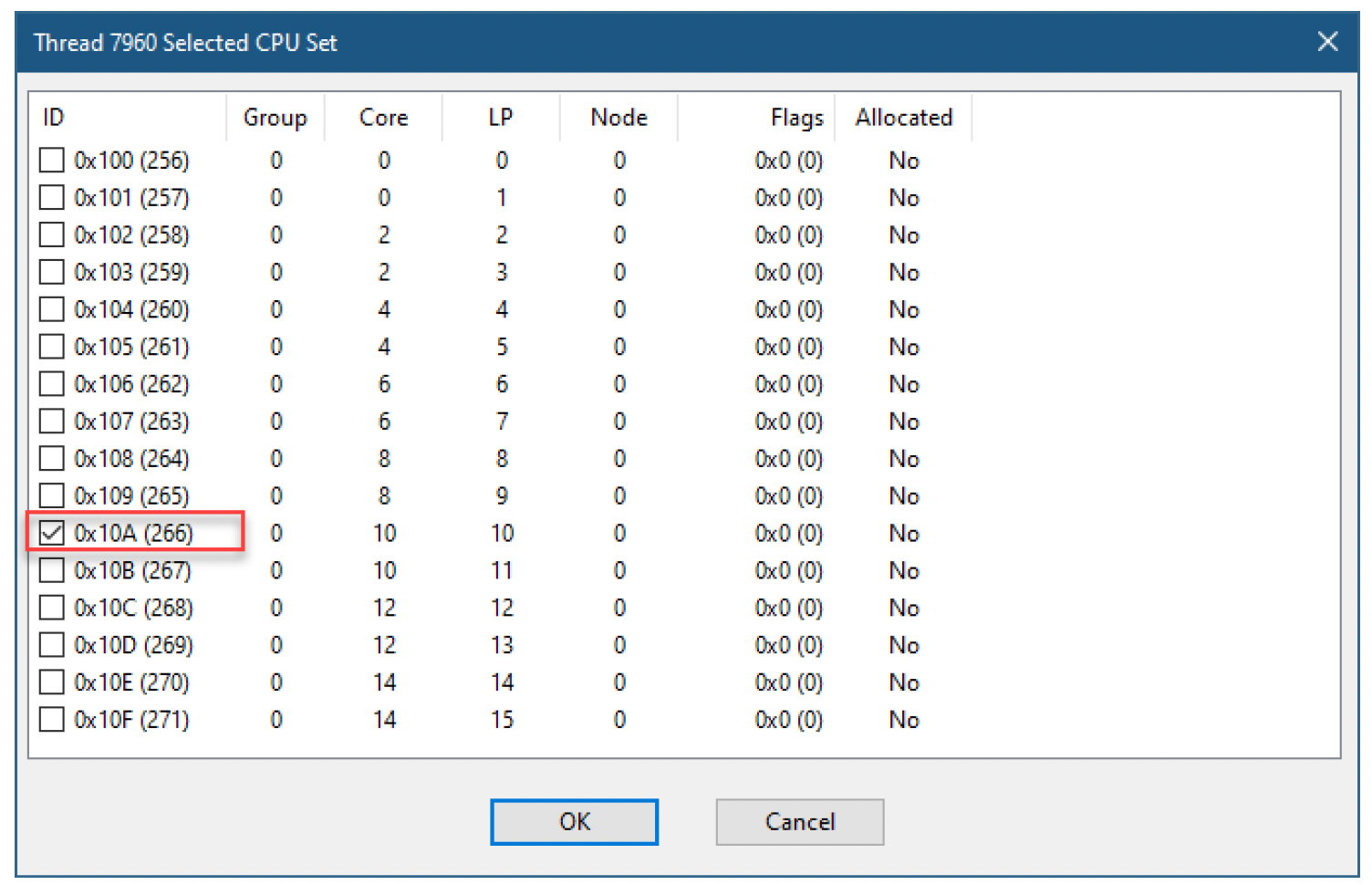The width and height of the screenshot is (1372, 885).
Task: Sort list by the ID column header
Action: click(128, 118)
